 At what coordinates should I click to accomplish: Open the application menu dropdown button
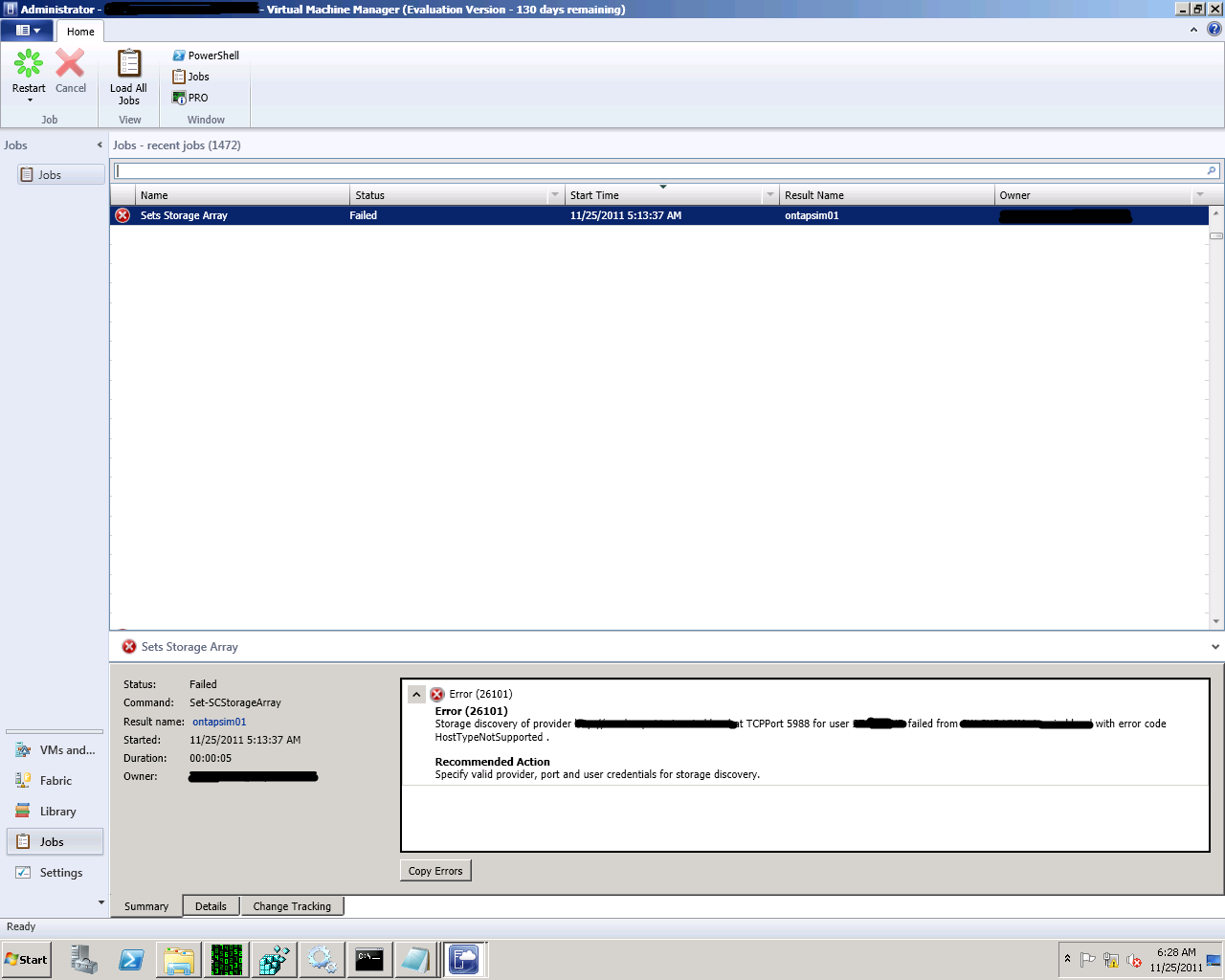29,31
